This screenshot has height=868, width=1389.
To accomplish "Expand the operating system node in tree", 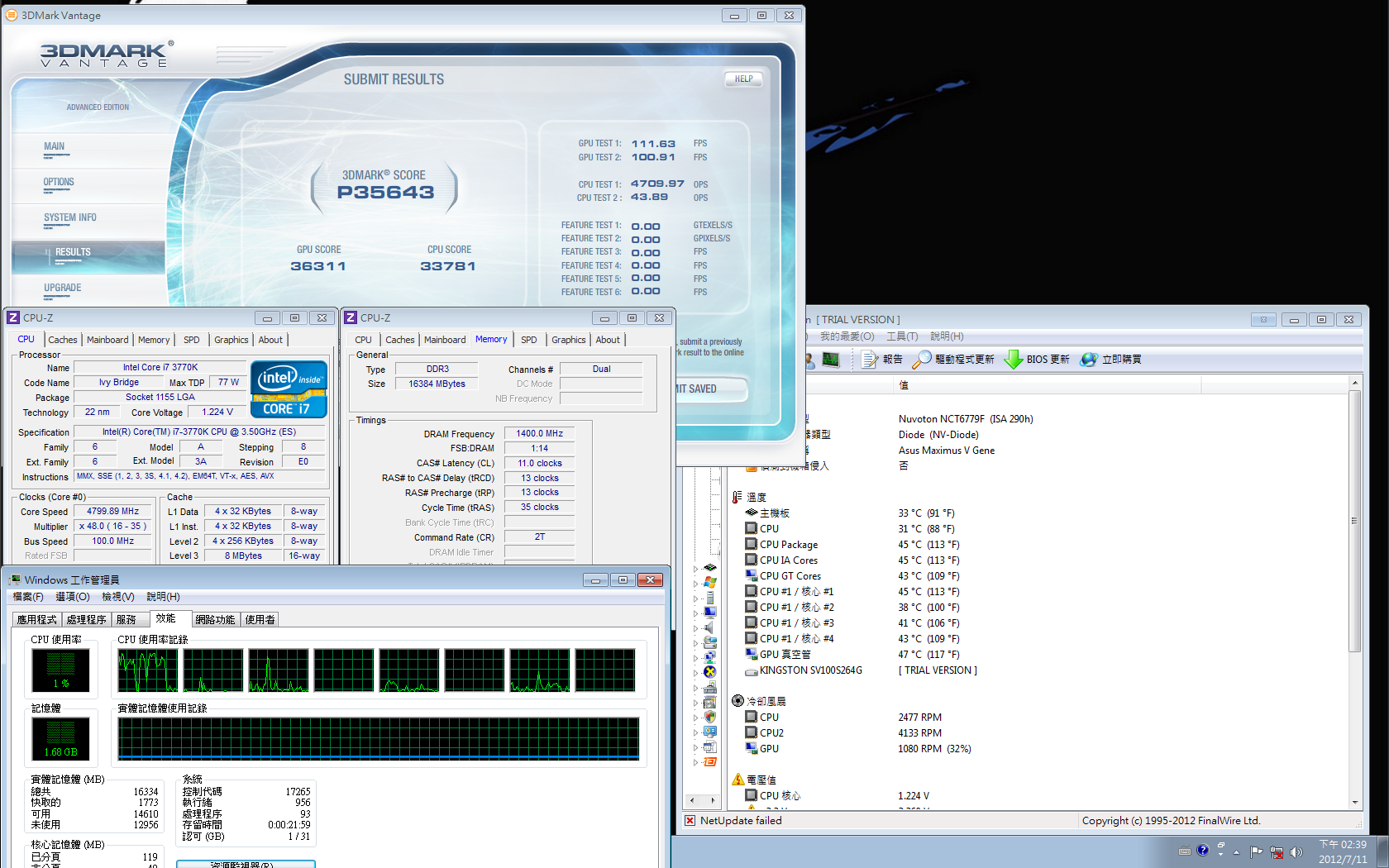I will (x=695, y=583).
